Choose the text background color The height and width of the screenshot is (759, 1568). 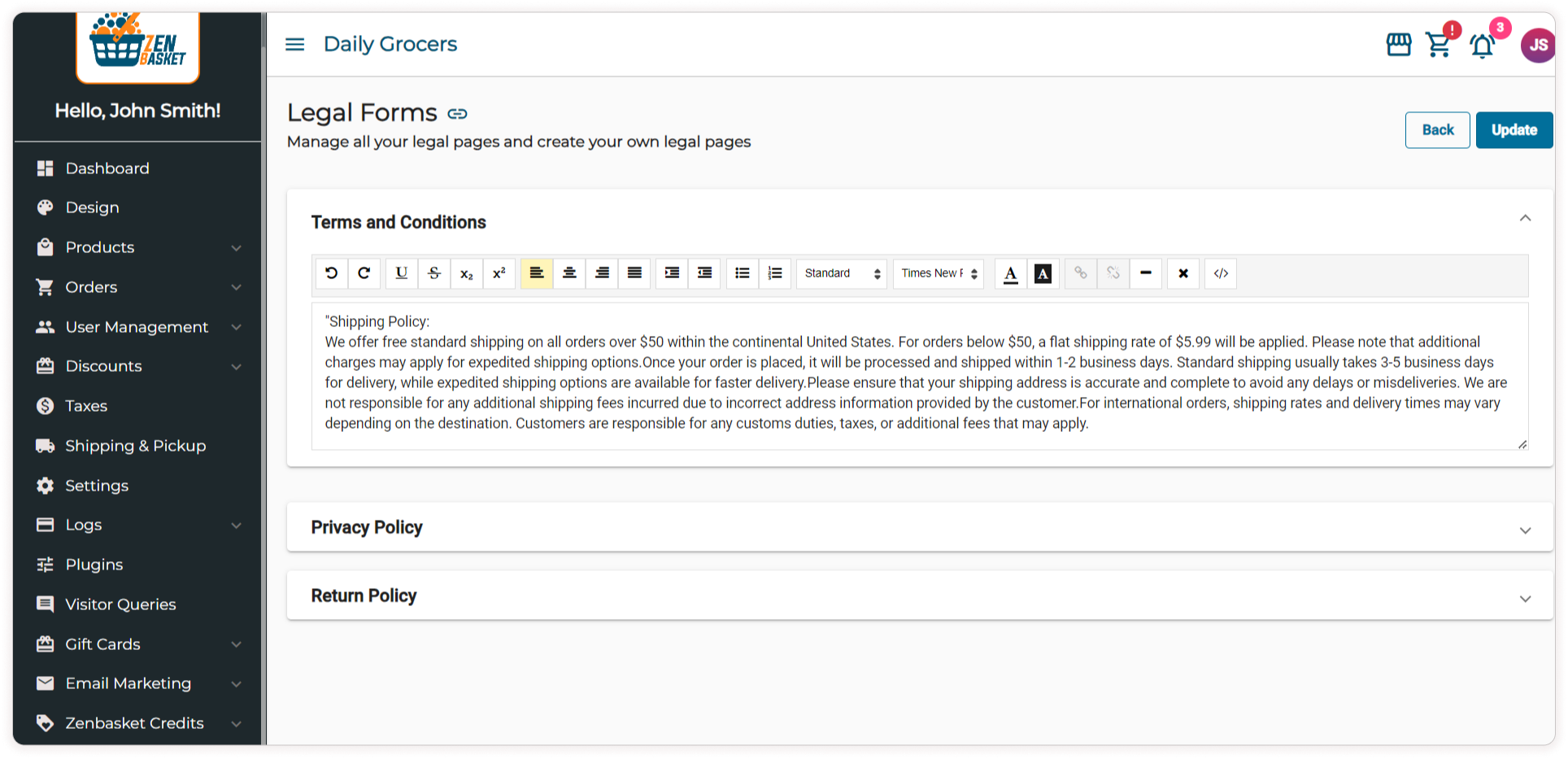click(1043, 273)
